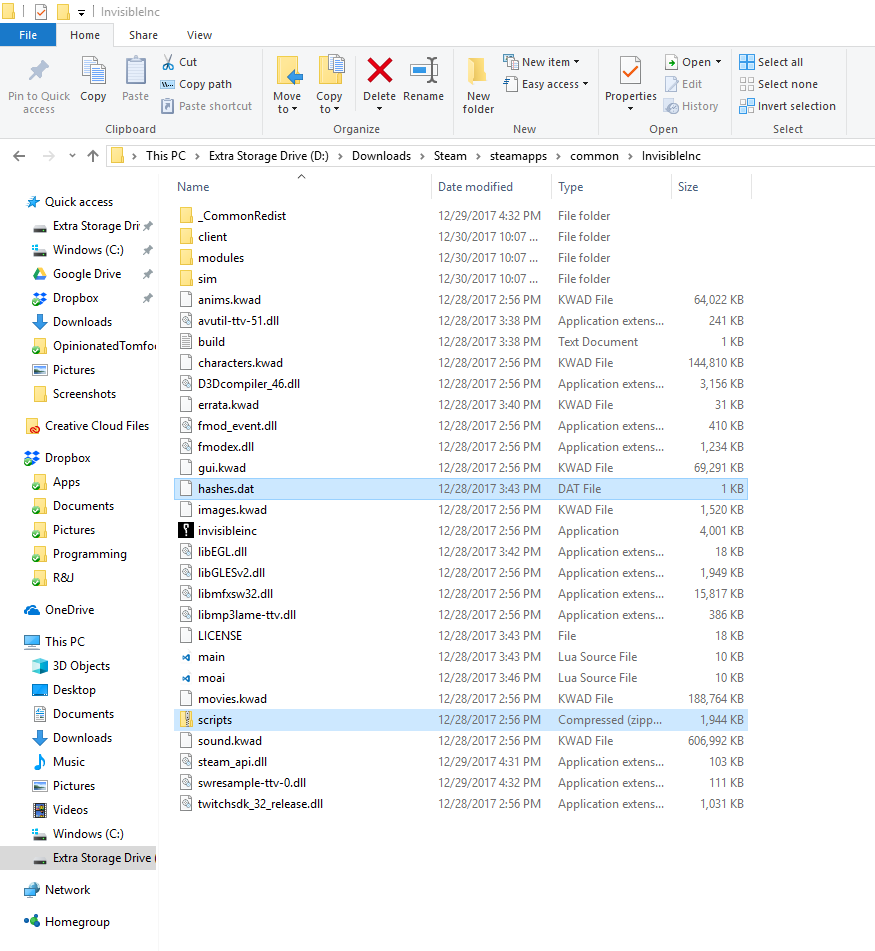Switch to the Home ribbon tab
This screenshot has width=875, height=951.
tap(85, 35)
